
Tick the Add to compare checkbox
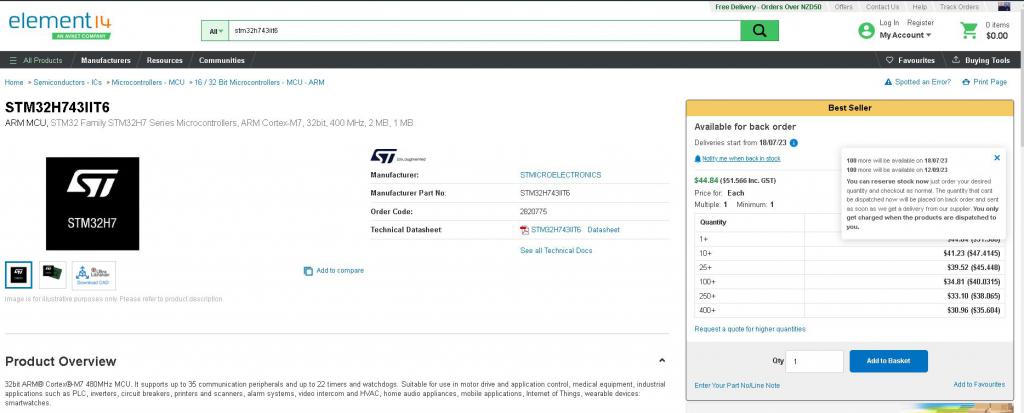[x=309, y=271]
